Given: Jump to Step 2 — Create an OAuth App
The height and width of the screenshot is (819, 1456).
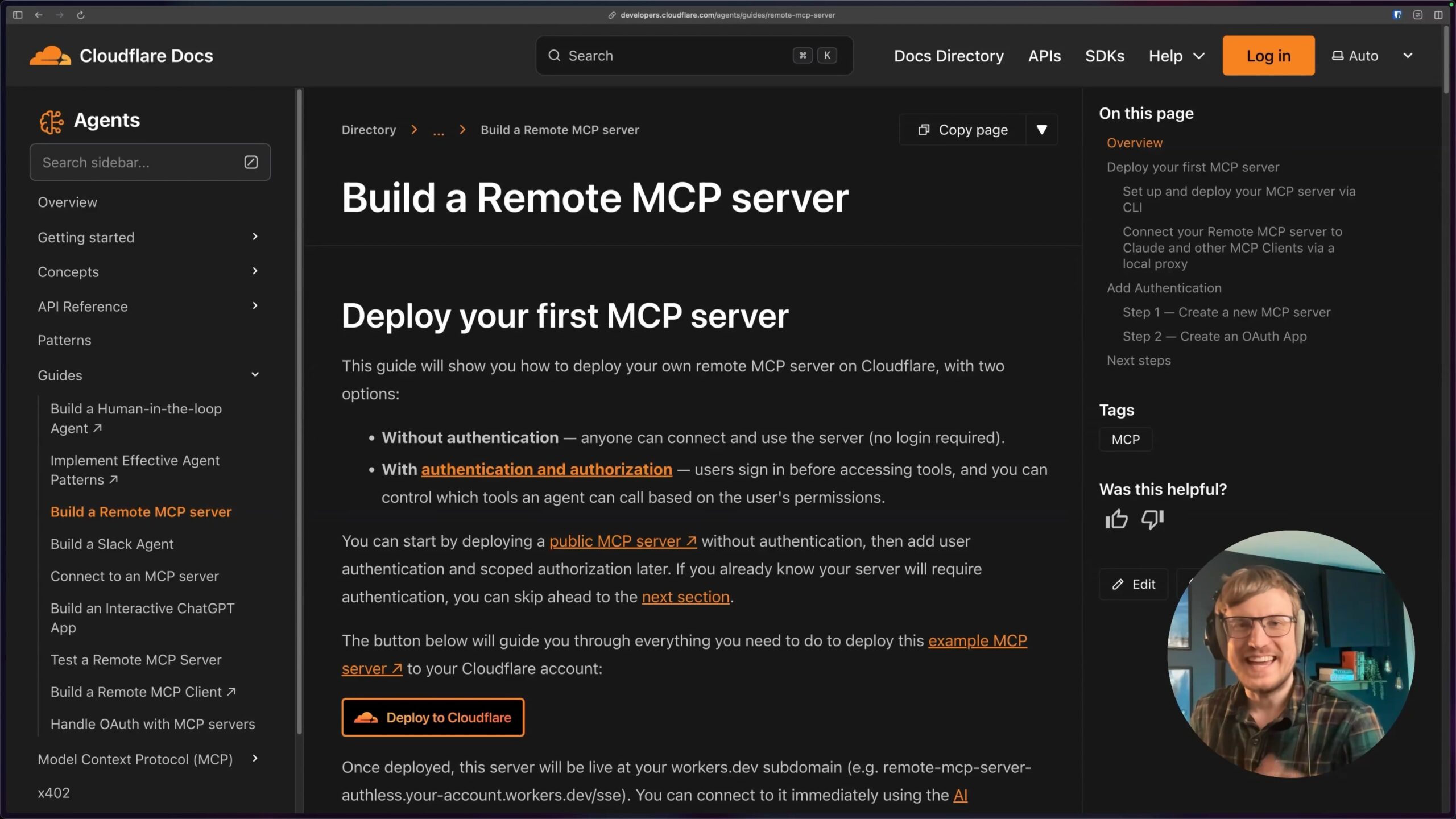Looking at the screenshot, I should pos(1214,337).
